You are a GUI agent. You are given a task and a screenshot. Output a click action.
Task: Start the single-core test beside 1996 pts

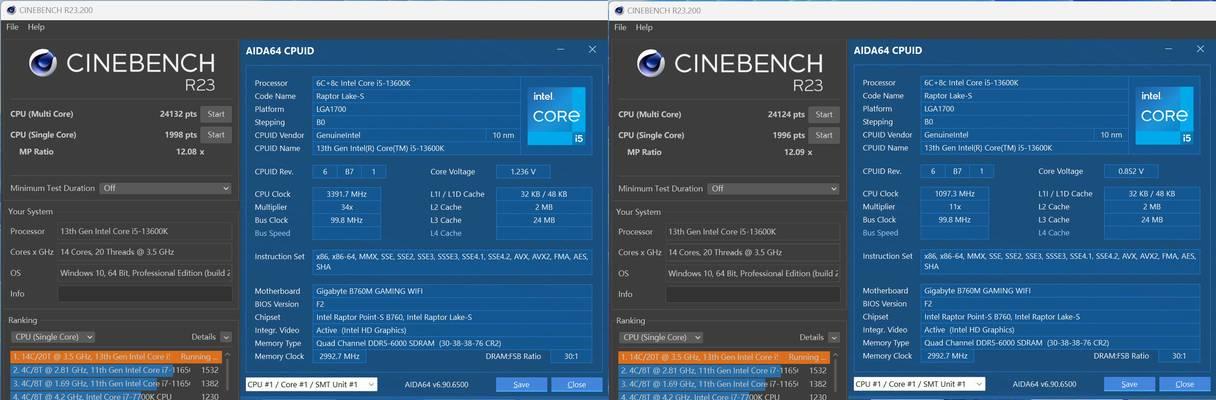[x=824, y=134]
